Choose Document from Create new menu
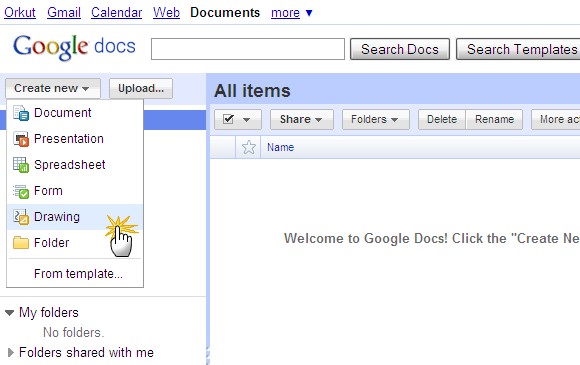The width and height of the screenshot is (580, 365). 75,113
